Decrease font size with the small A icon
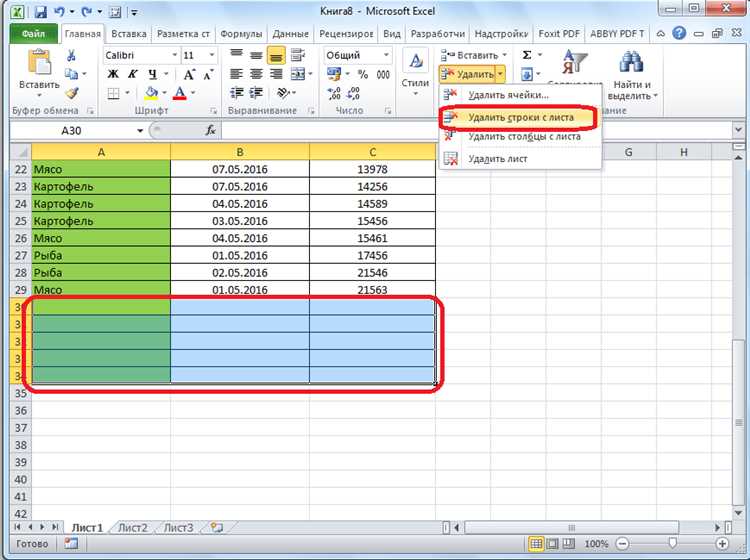The image size is (750, 560). point(209,74)
